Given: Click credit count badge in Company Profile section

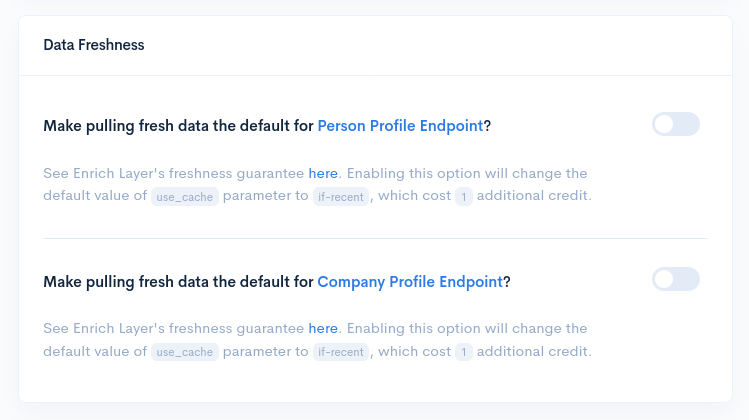Looking at the screenshot, I should point(463,352).
